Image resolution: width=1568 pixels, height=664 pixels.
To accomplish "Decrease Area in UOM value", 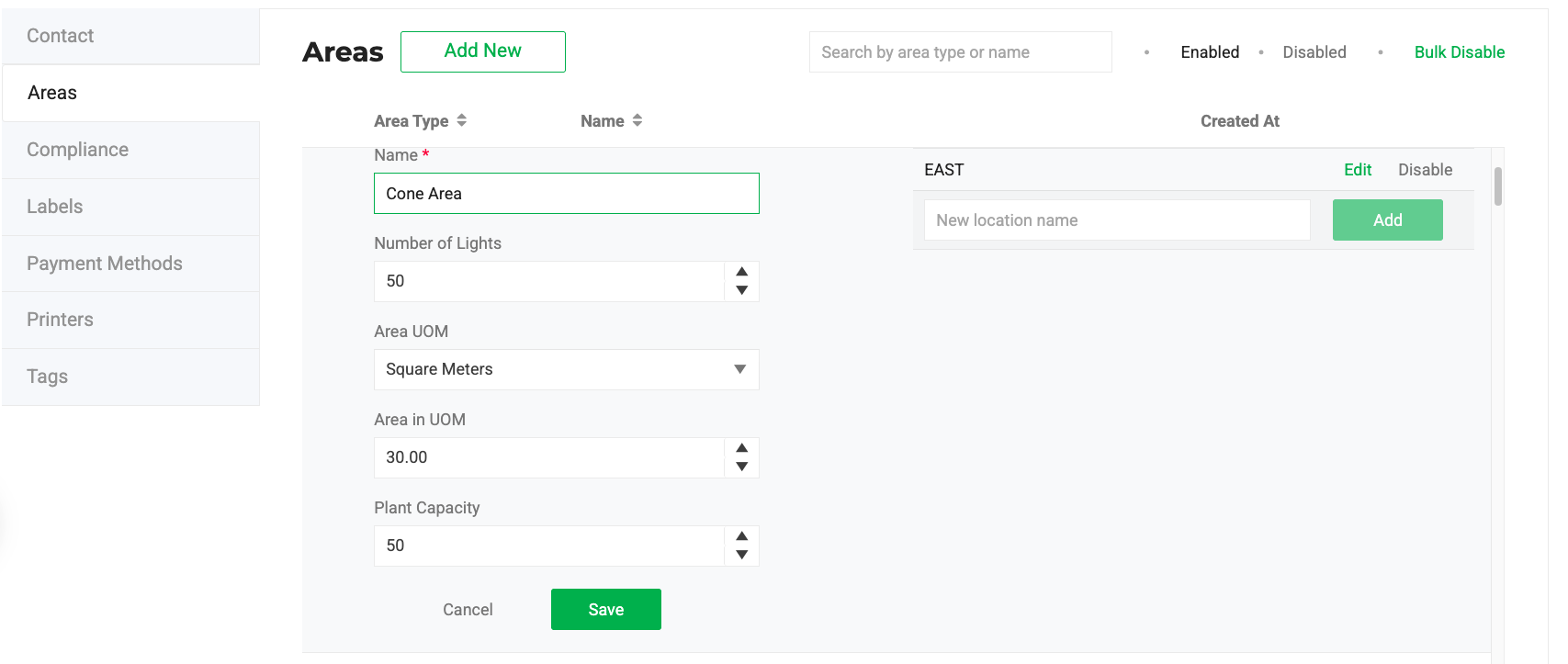I will 741,467.
